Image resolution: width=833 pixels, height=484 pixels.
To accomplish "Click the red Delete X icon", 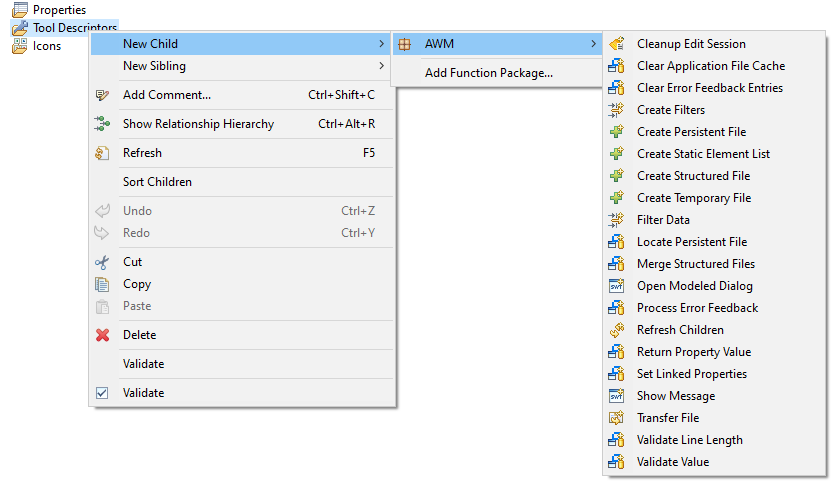I will (x=103, y=335).
